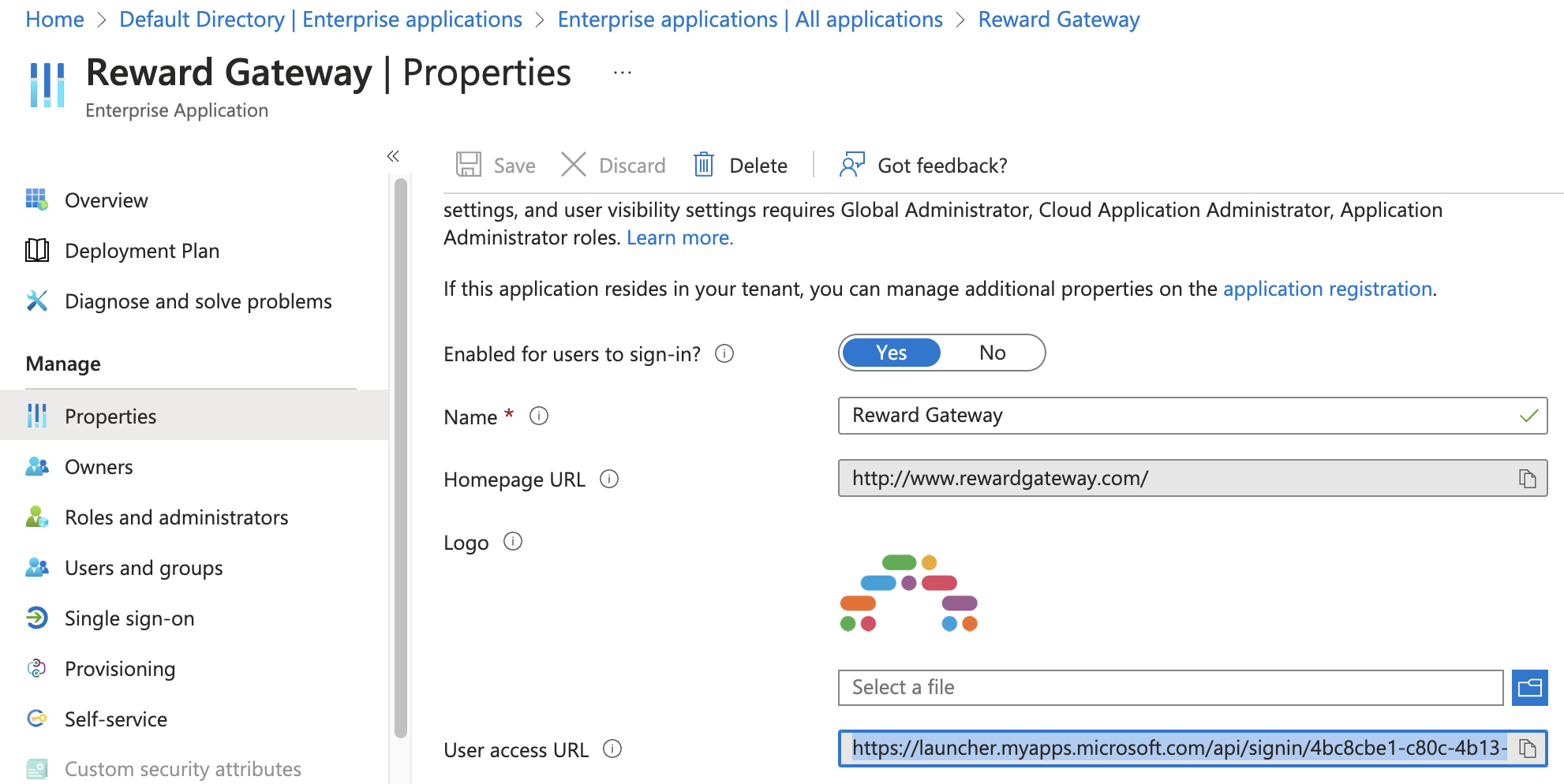Image resolution: width=1564 pixels, height=784 pixels.
Task: Click the Delete button label
Action: [x=758, y=166]
